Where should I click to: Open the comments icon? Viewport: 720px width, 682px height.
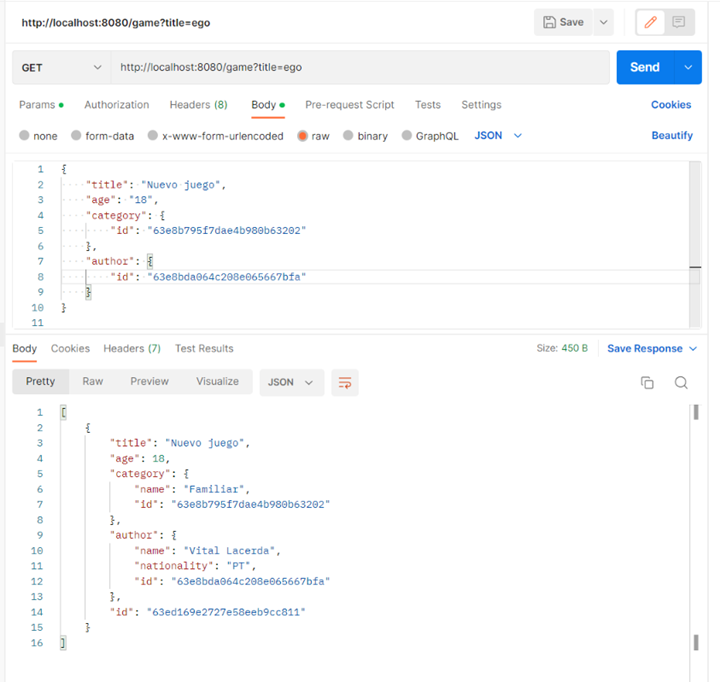[x=679, y=22]
